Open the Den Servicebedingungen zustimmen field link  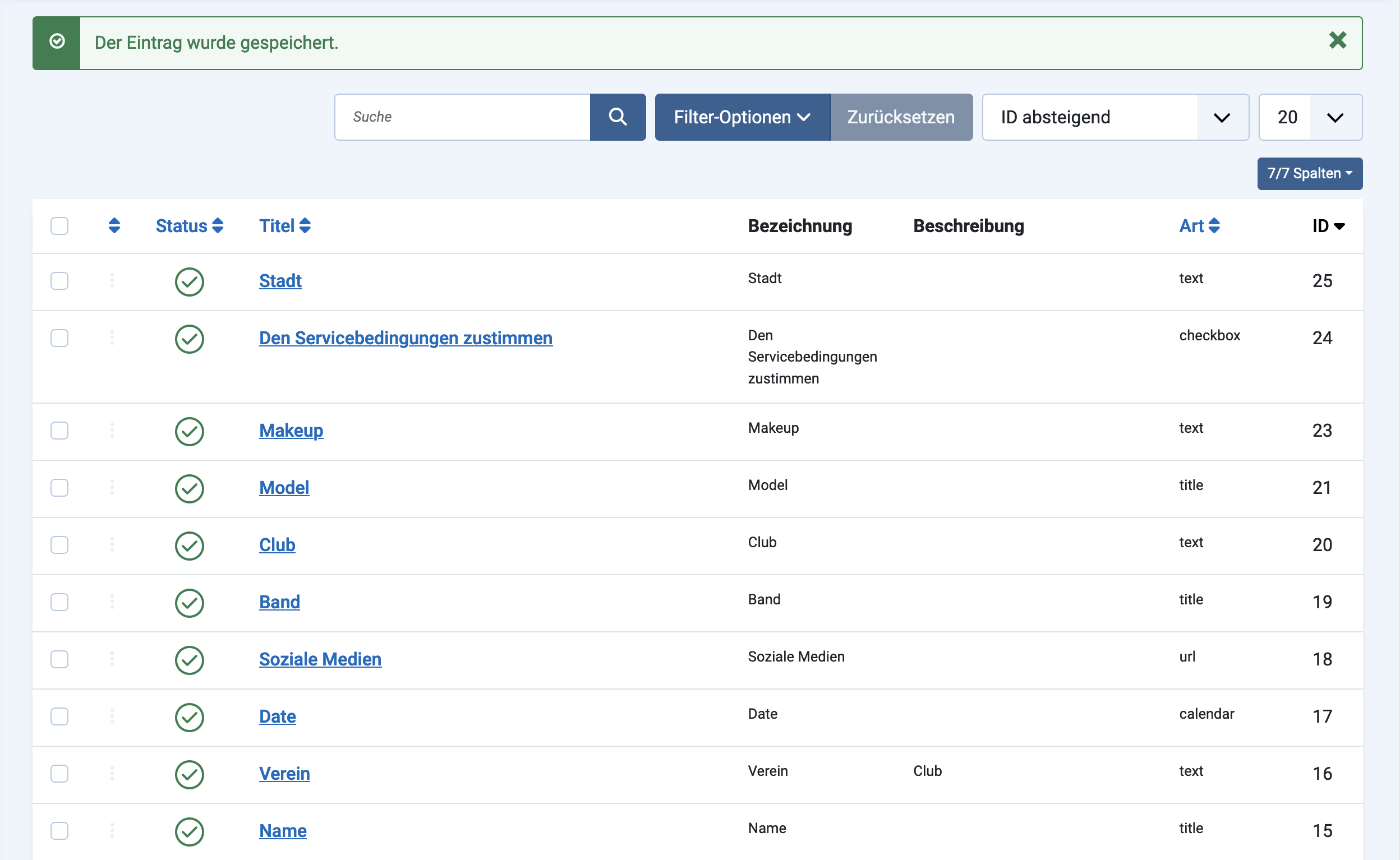406,338
